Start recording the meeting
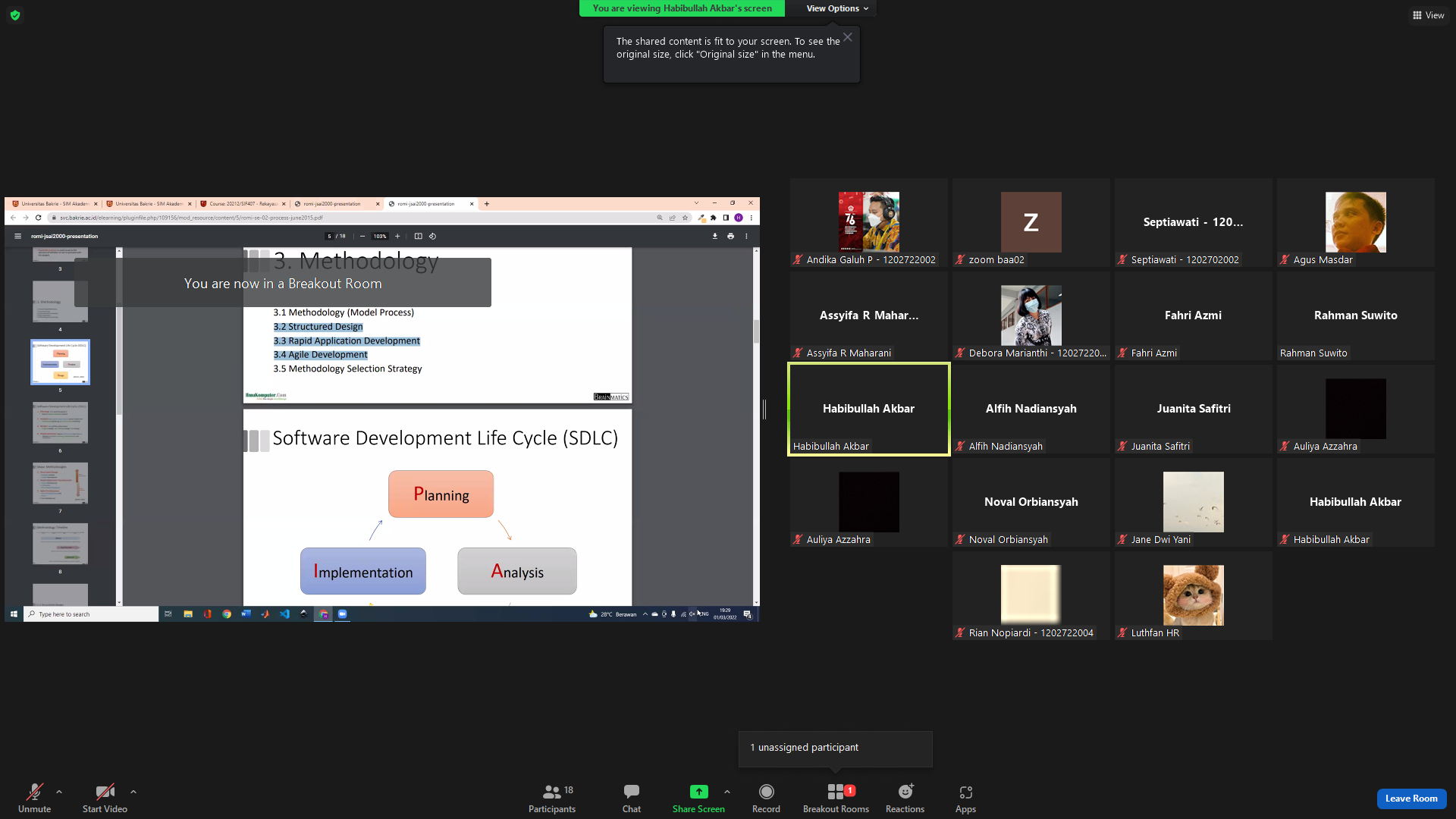This screenshot has height=819, width=1456. click(766, 799)
